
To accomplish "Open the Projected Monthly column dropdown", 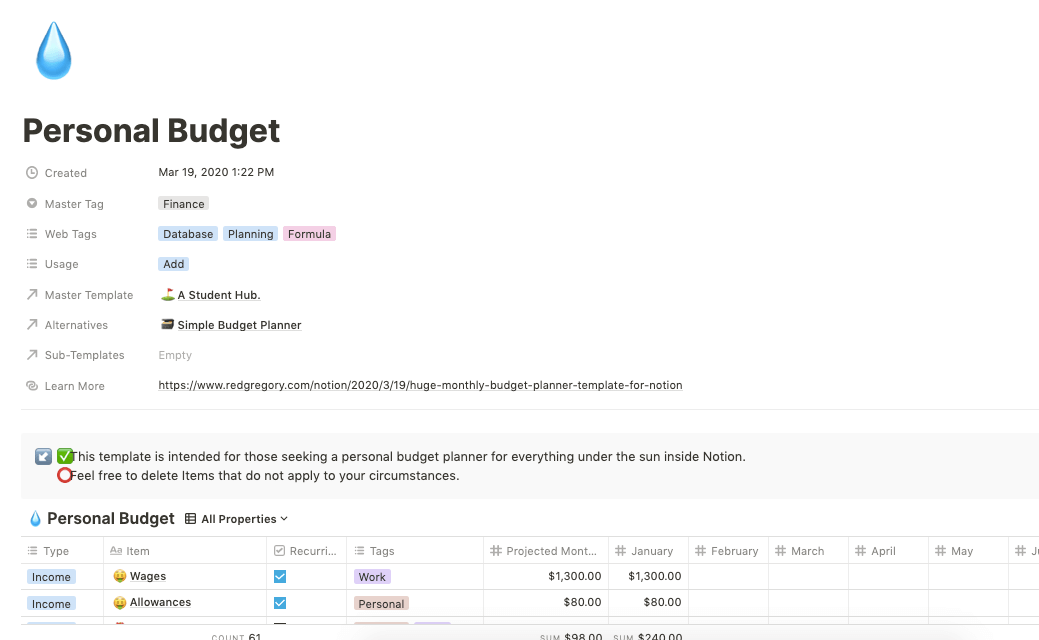I will click(545, 550).
